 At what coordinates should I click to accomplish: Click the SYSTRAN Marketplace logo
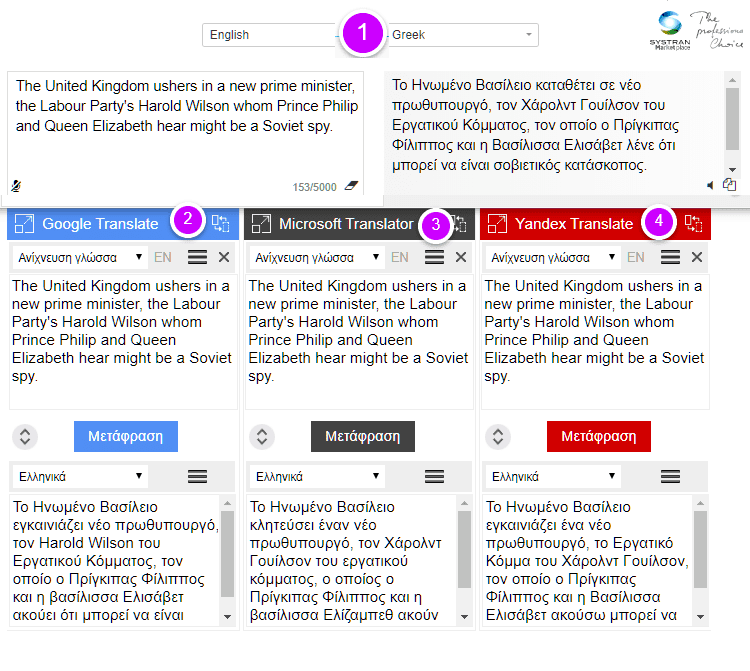(670, 30)
